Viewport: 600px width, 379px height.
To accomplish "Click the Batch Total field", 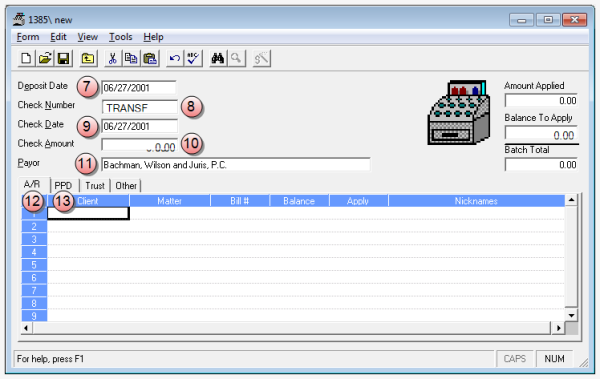I will [541, 165].
